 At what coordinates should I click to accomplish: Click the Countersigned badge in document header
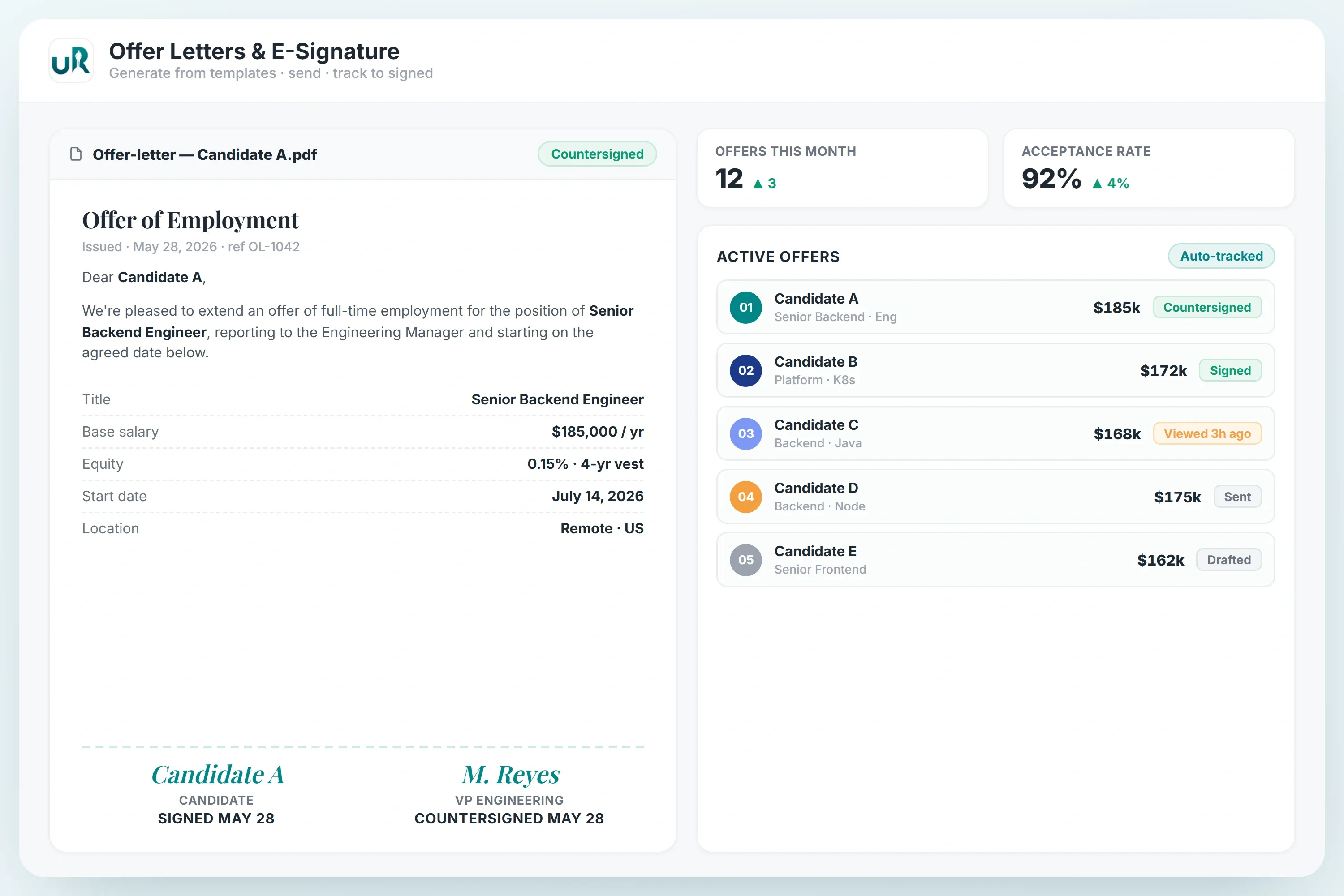[597, 154]
